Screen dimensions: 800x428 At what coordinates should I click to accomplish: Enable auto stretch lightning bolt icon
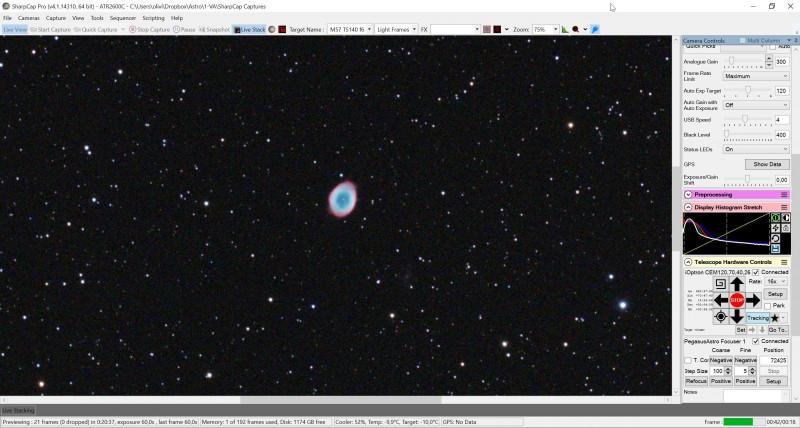(775, 228)
